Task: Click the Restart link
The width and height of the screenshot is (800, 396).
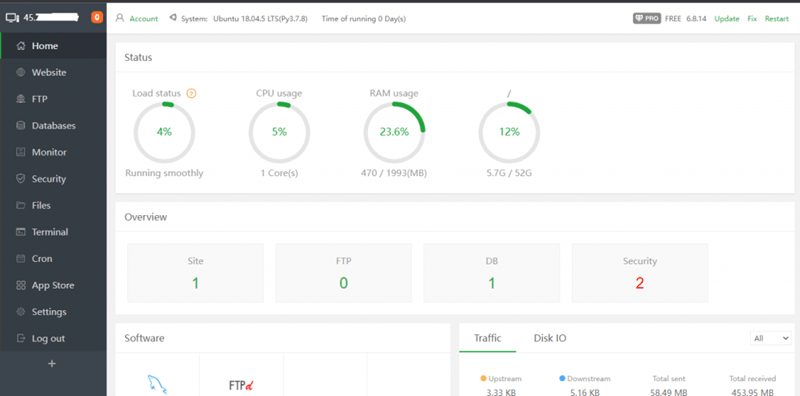Action: [x=777, y=18]
